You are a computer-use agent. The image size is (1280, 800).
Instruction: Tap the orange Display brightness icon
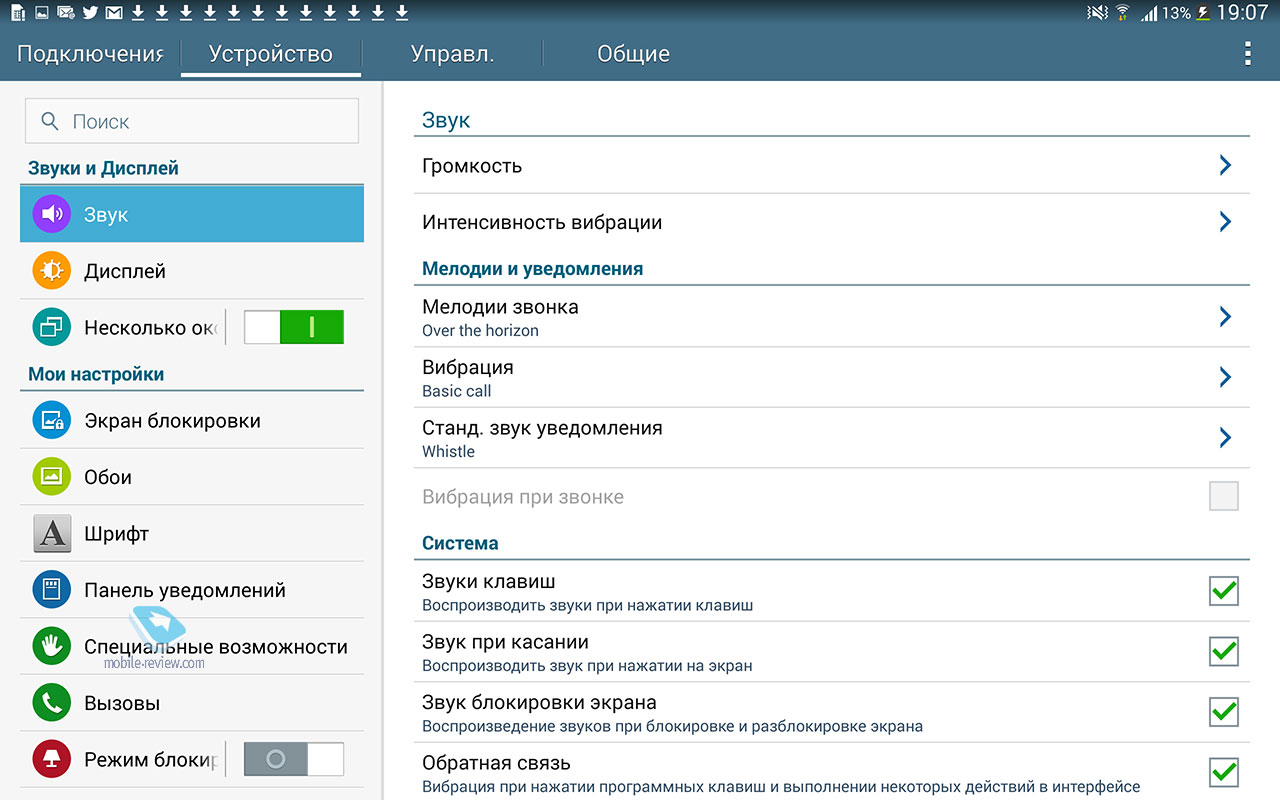click(51, 271)
